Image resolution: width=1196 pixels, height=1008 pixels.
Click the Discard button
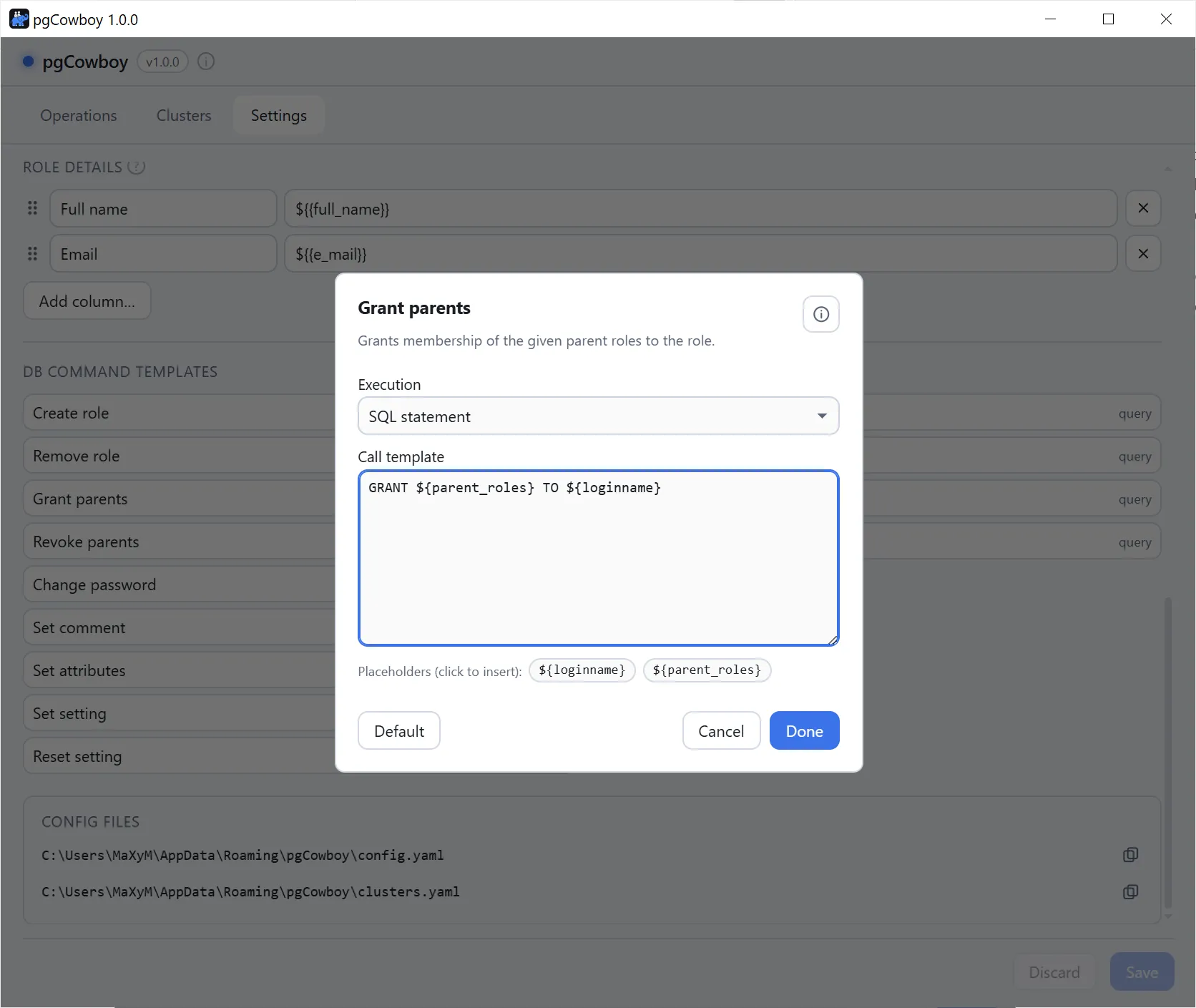(x=1054, y=972)
